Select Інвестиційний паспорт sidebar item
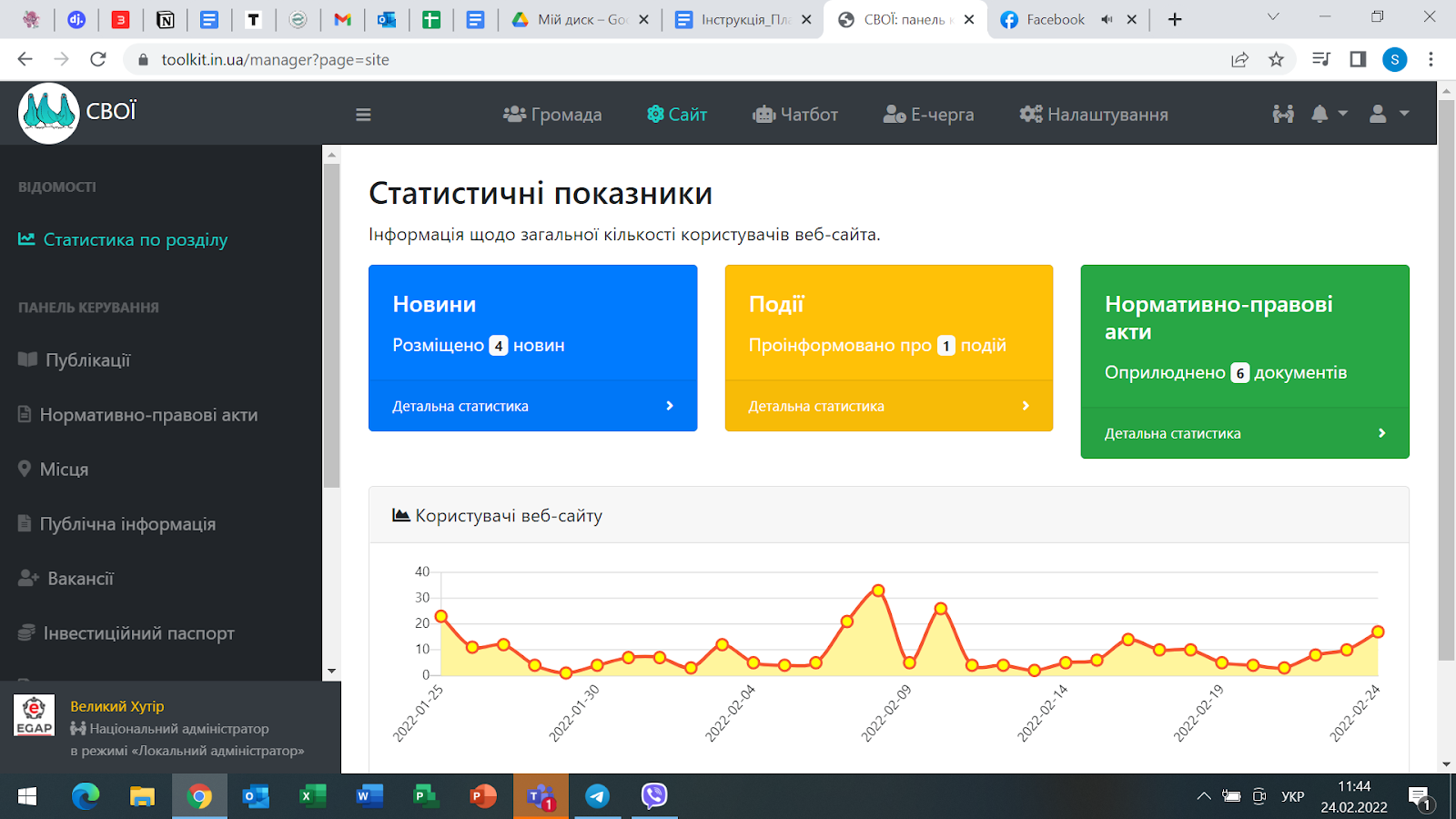This screenshot has height=819, width=1456. pyautogui.click(x=138, y=633)
